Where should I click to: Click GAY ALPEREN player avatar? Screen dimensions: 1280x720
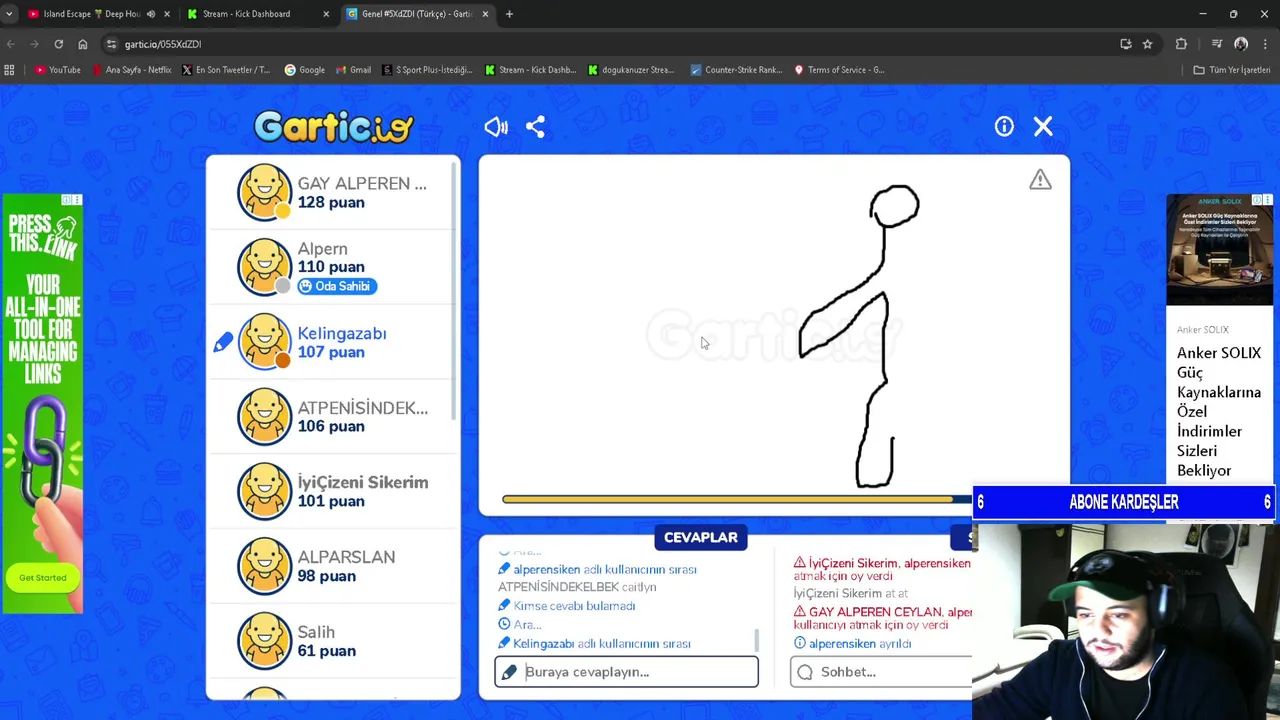(x=264, y=192)
